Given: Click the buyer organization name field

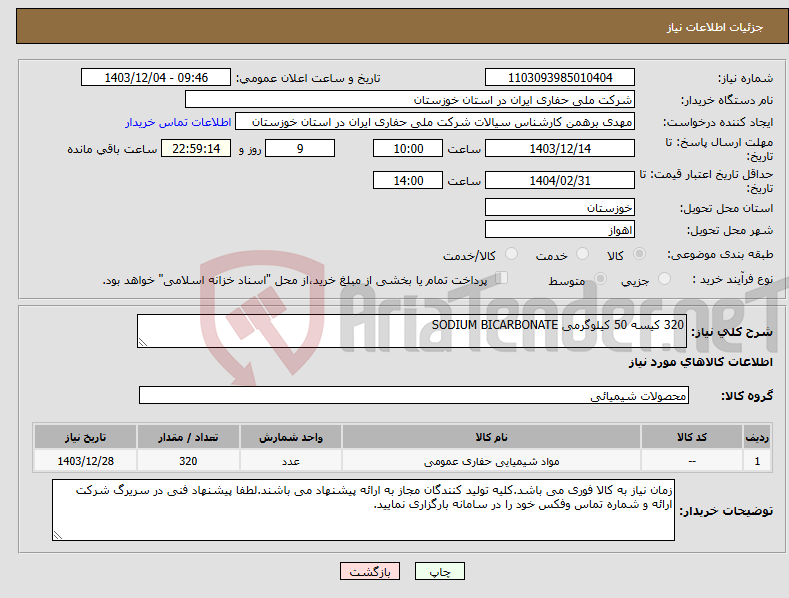Looking at the screenshot, I should click(410, 100).
